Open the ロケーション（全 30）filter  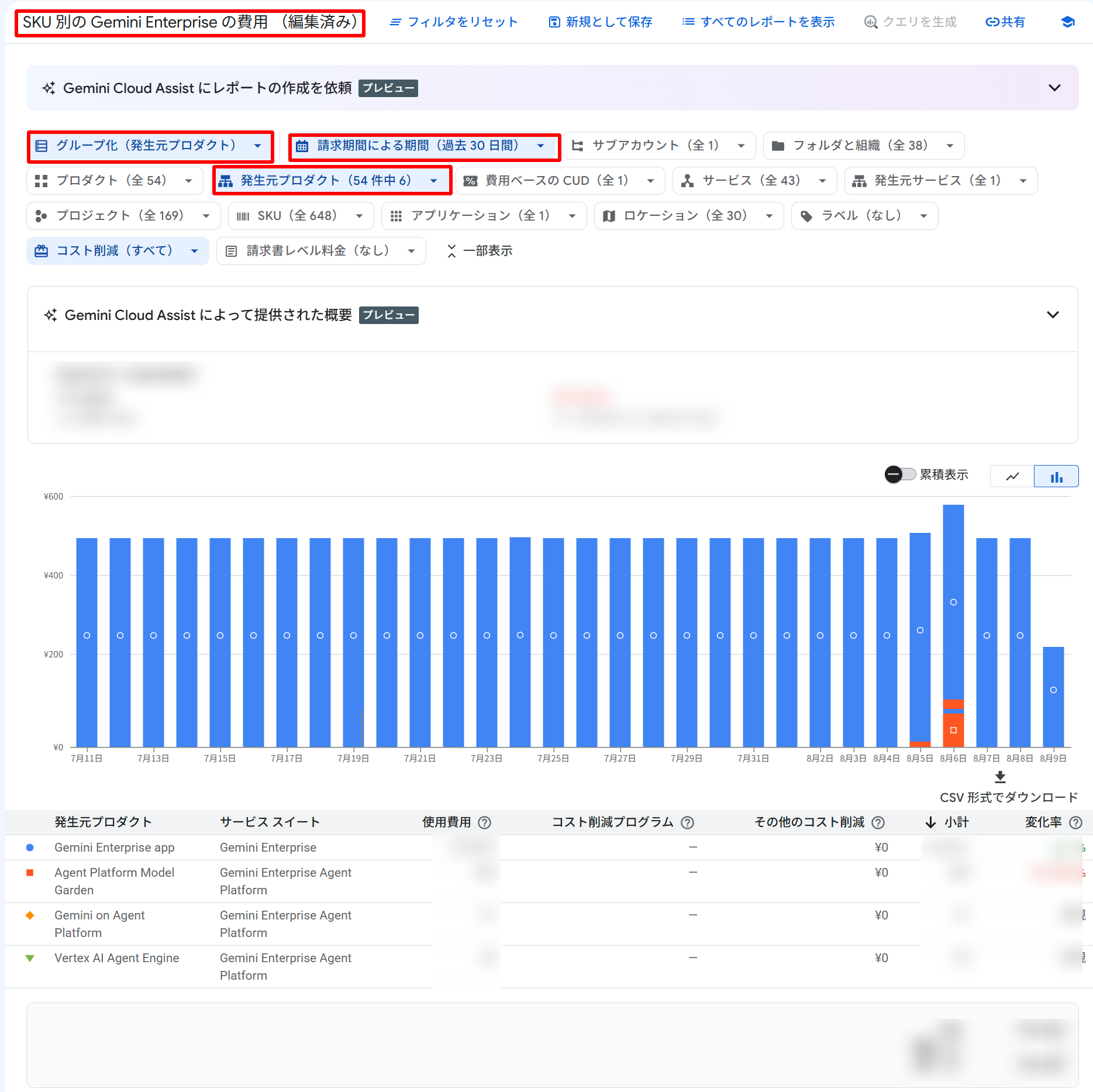point(689,216)
